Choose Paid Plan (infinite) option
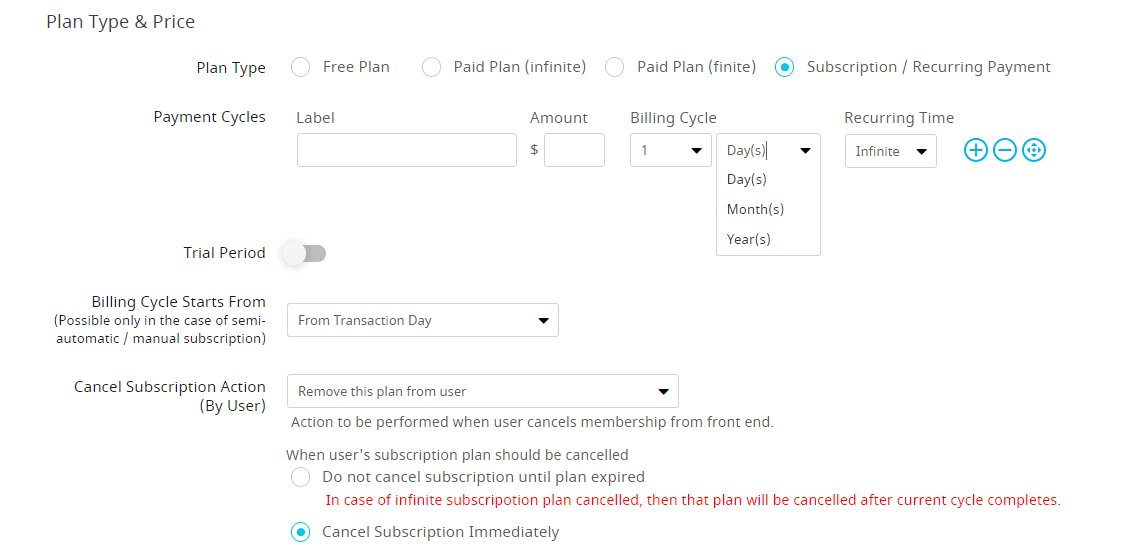 (x=431, y=67)
